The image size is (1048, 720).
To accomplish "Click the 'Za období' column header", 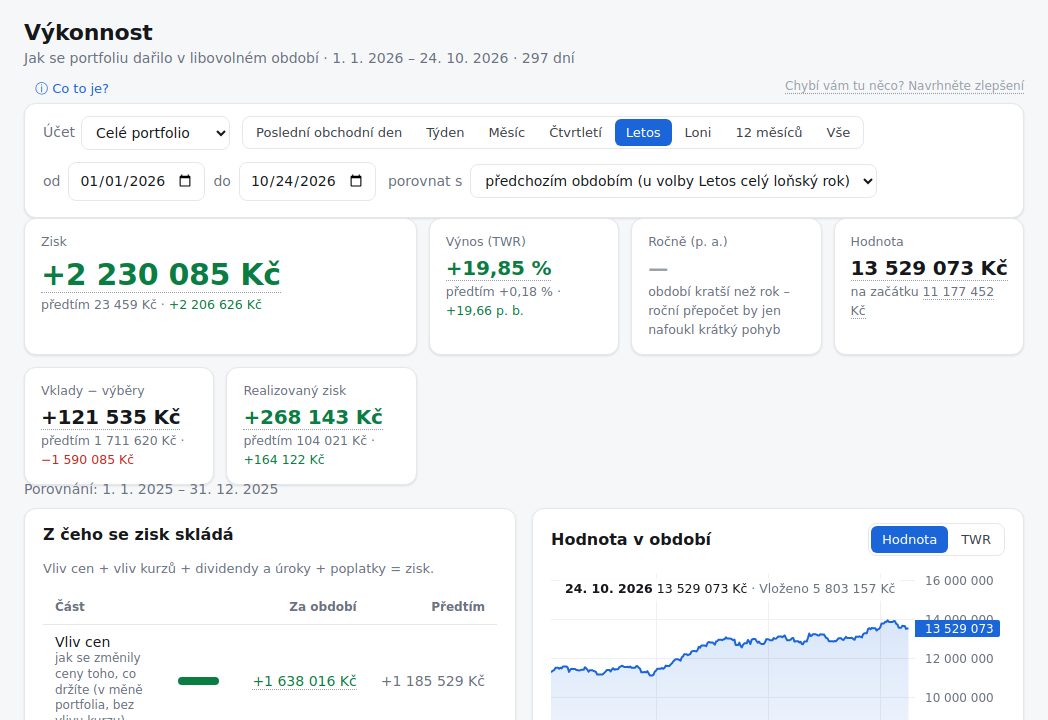I will coord(323,606).
